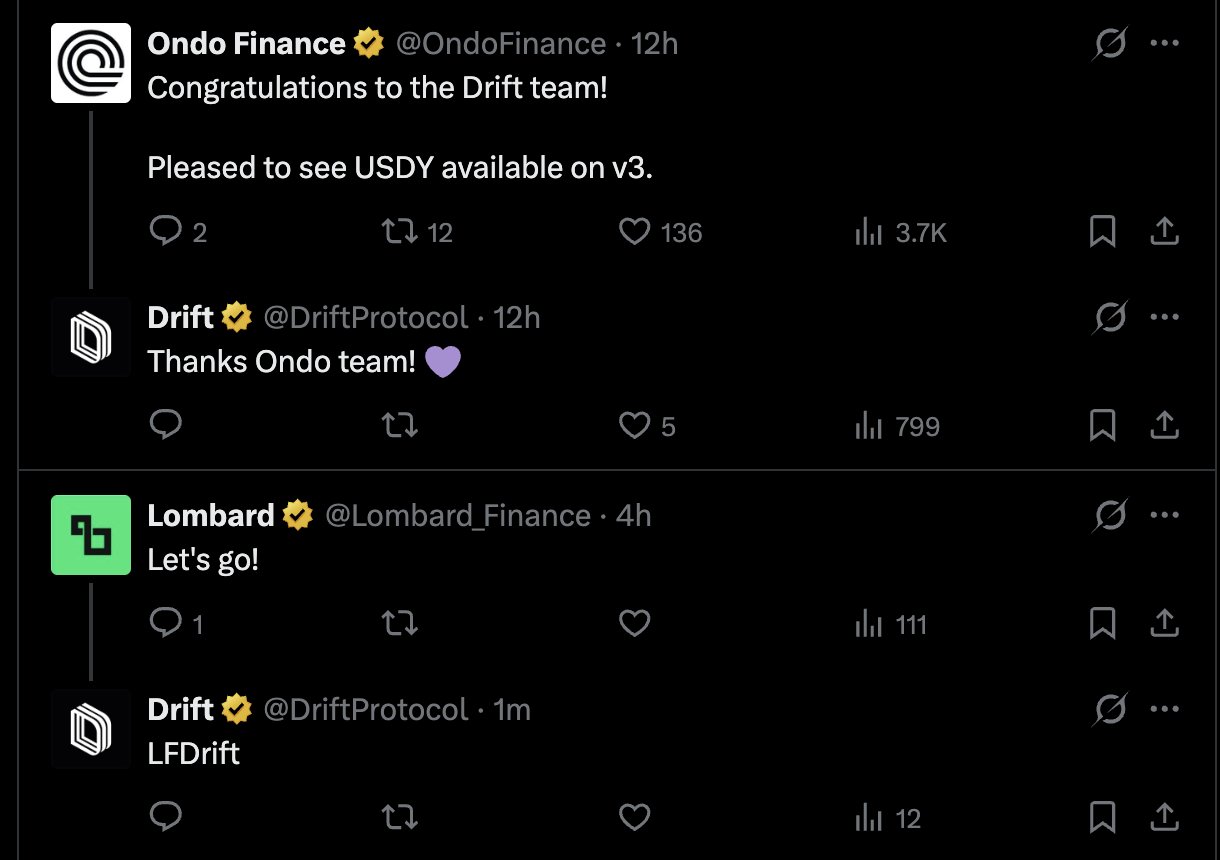Share the Ondo Finance post

pos(1164,232)
